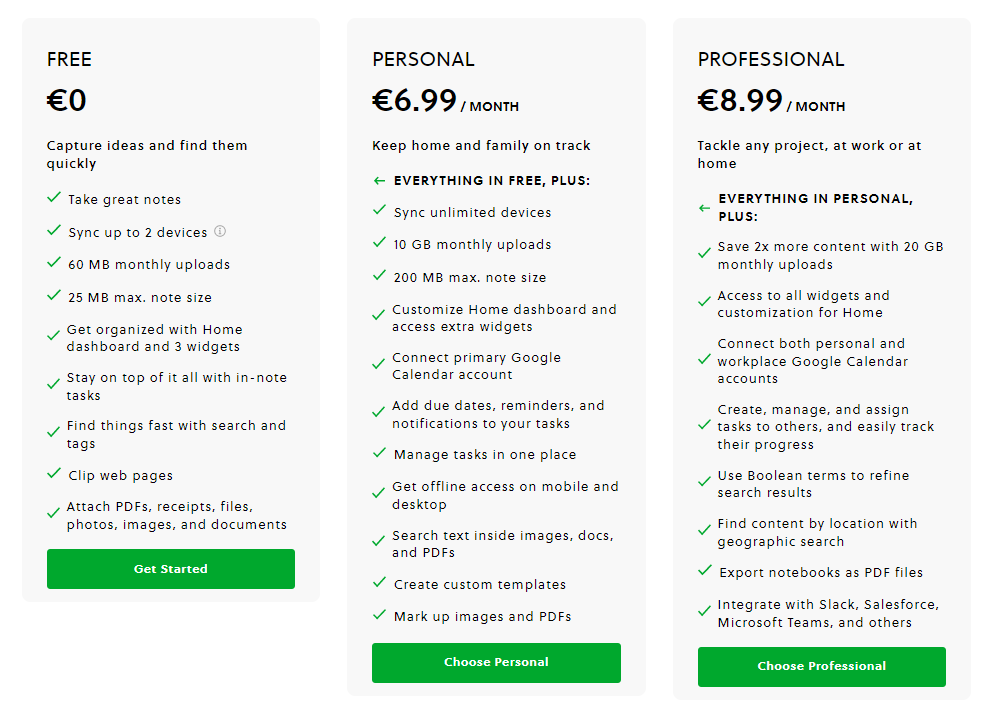Click the green arrow next to 'Everything in Free, Plus'
This screenshot has width=993, height=718.
(x=379, y=181)
